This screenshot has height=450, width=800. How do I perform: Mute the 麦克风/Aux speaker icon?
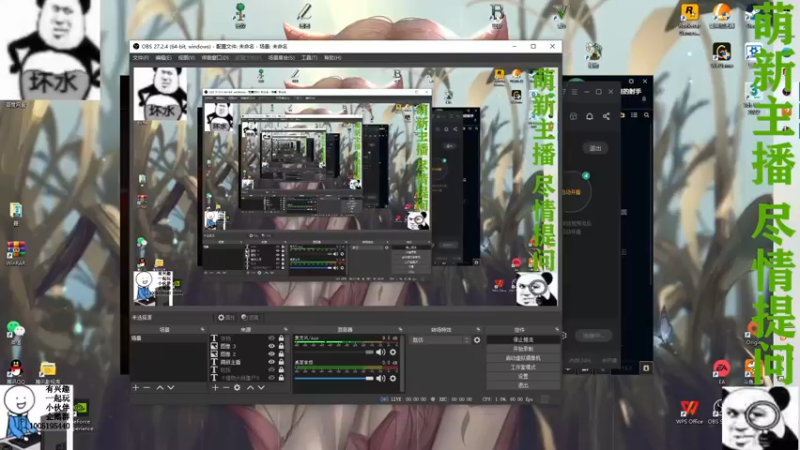pos(381,352)
